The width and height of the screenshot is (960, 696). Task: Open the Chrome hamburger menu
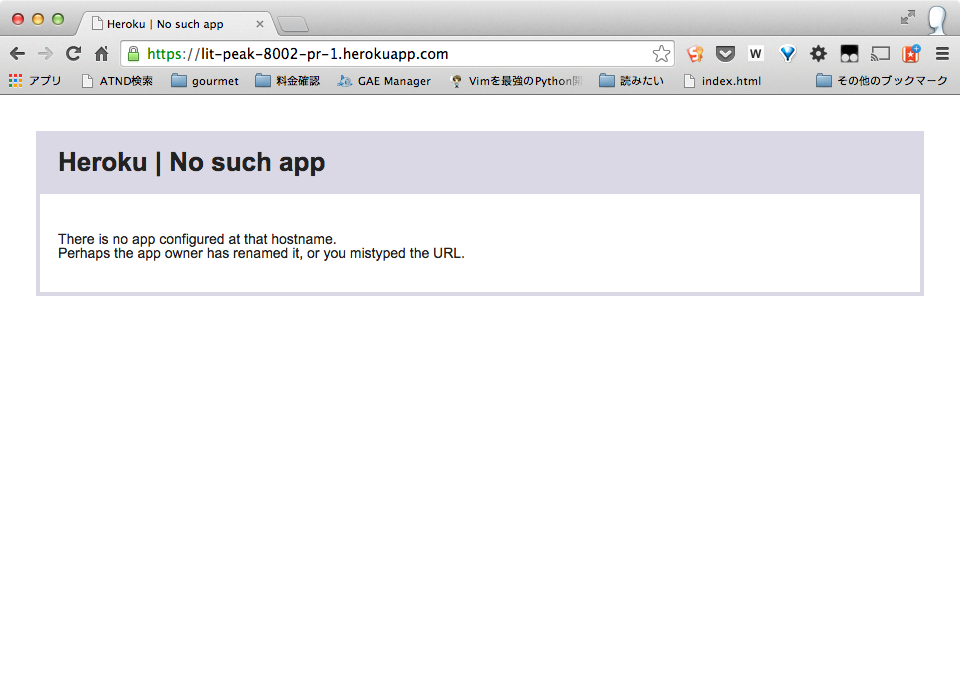coord(942,54)
